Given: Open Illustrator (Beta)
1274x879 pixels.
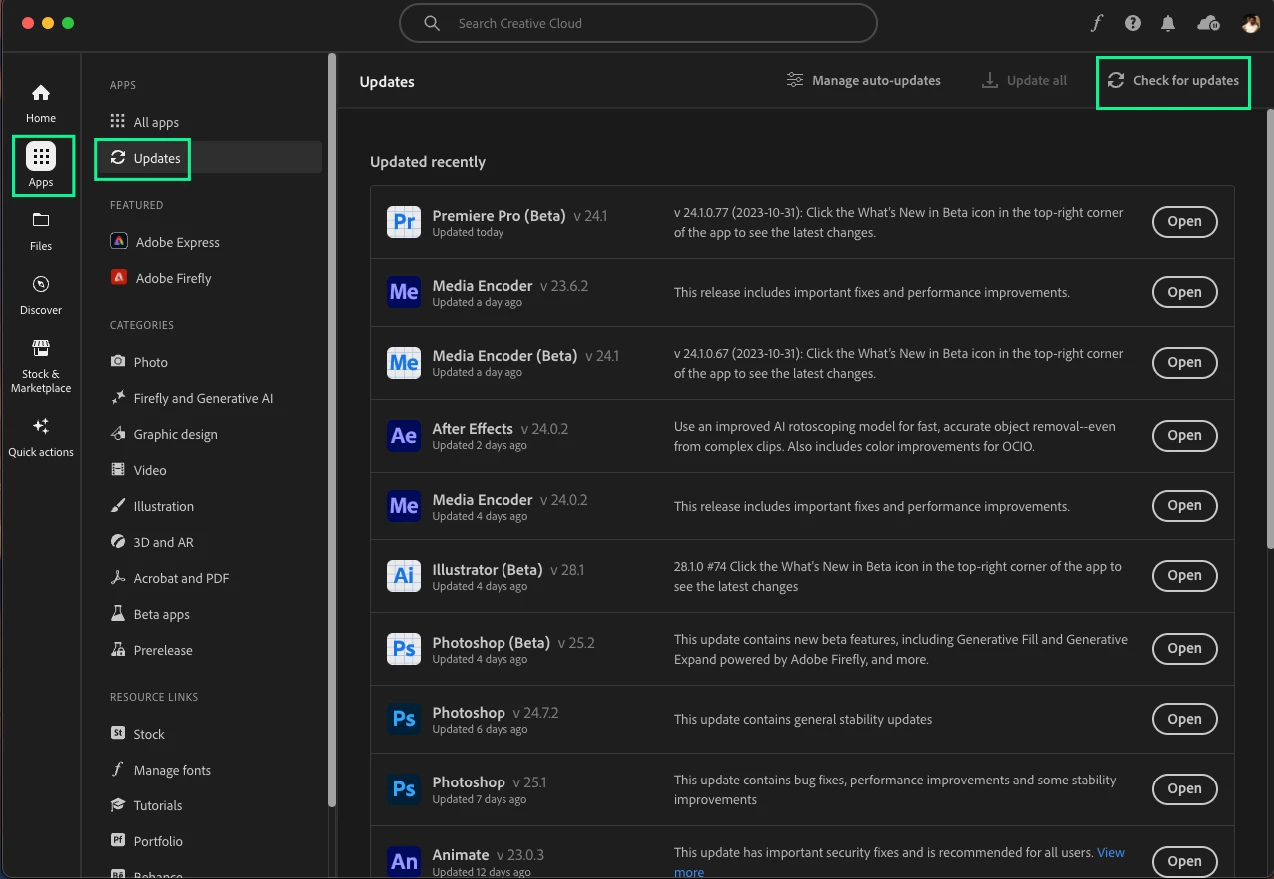Looking at the screenshot, I should (1184, 575).
